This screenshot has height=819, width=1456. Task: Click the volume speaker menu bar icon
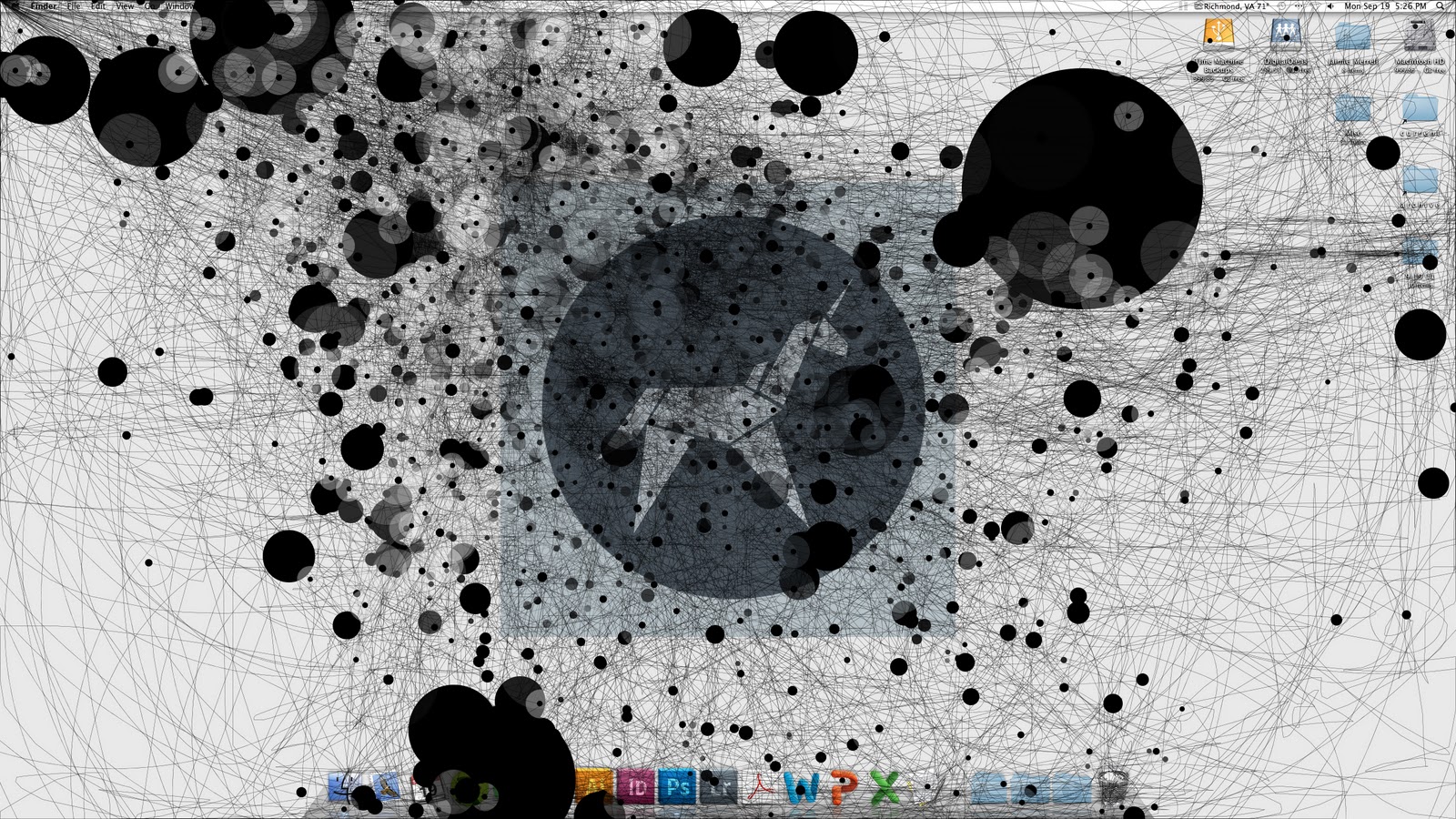point(1330,5)
